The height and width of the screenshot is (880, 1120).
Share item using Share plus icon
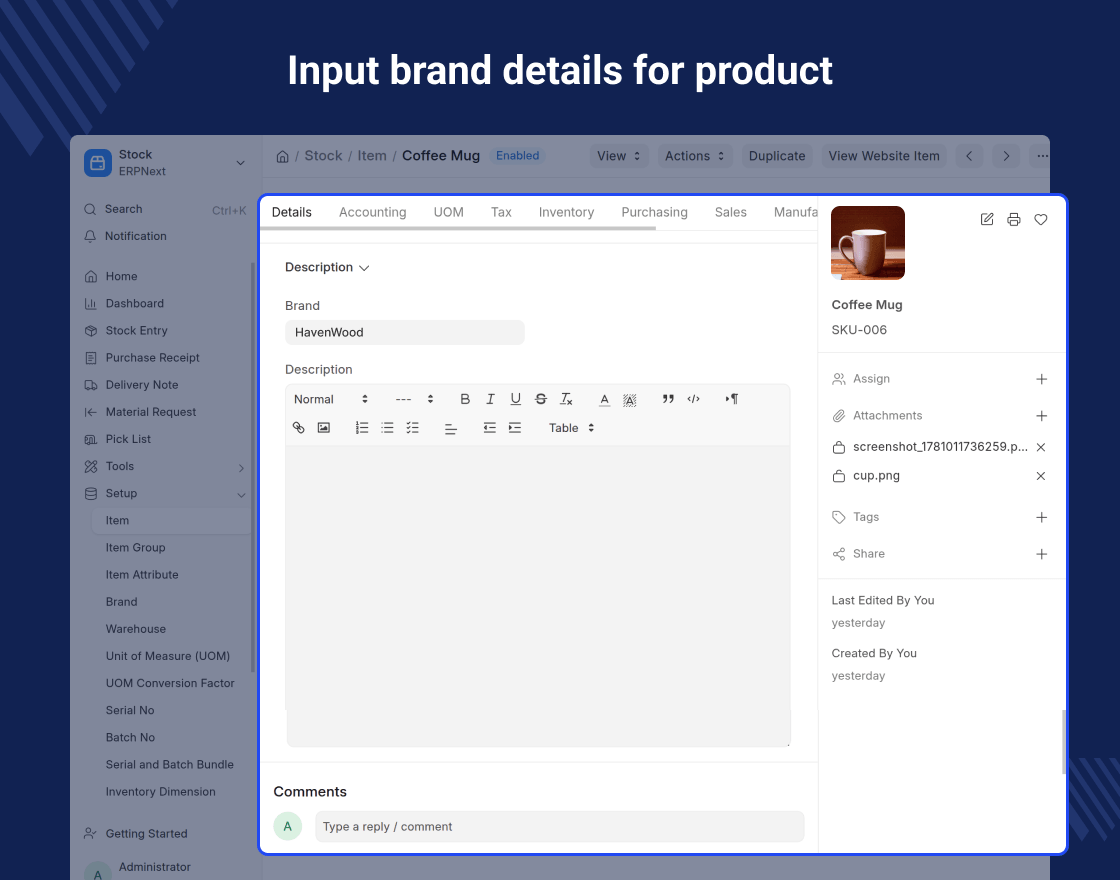(x=1041, y=554)
